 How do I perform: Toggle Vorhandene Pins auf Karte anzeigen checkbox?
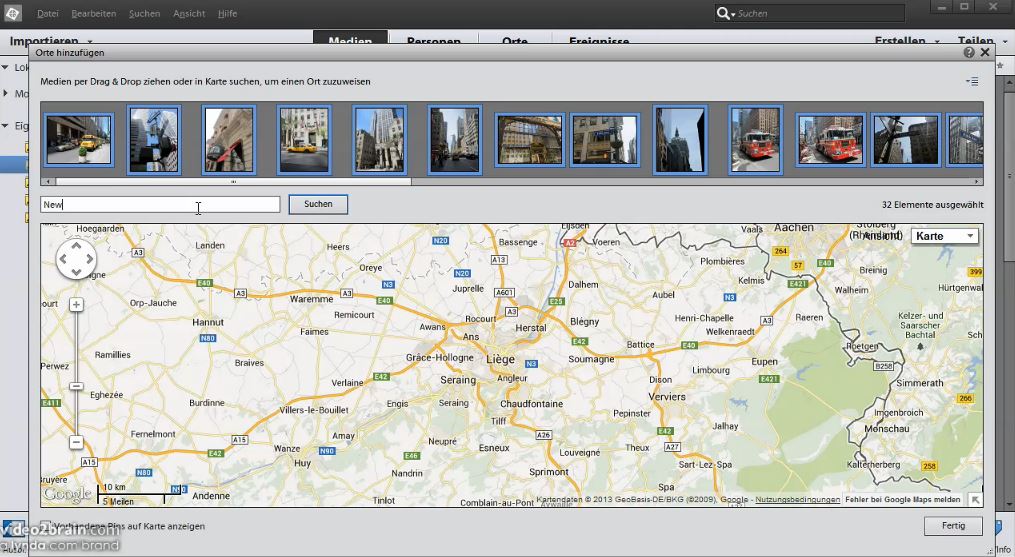pyautogui.click(x=45, y=526)
